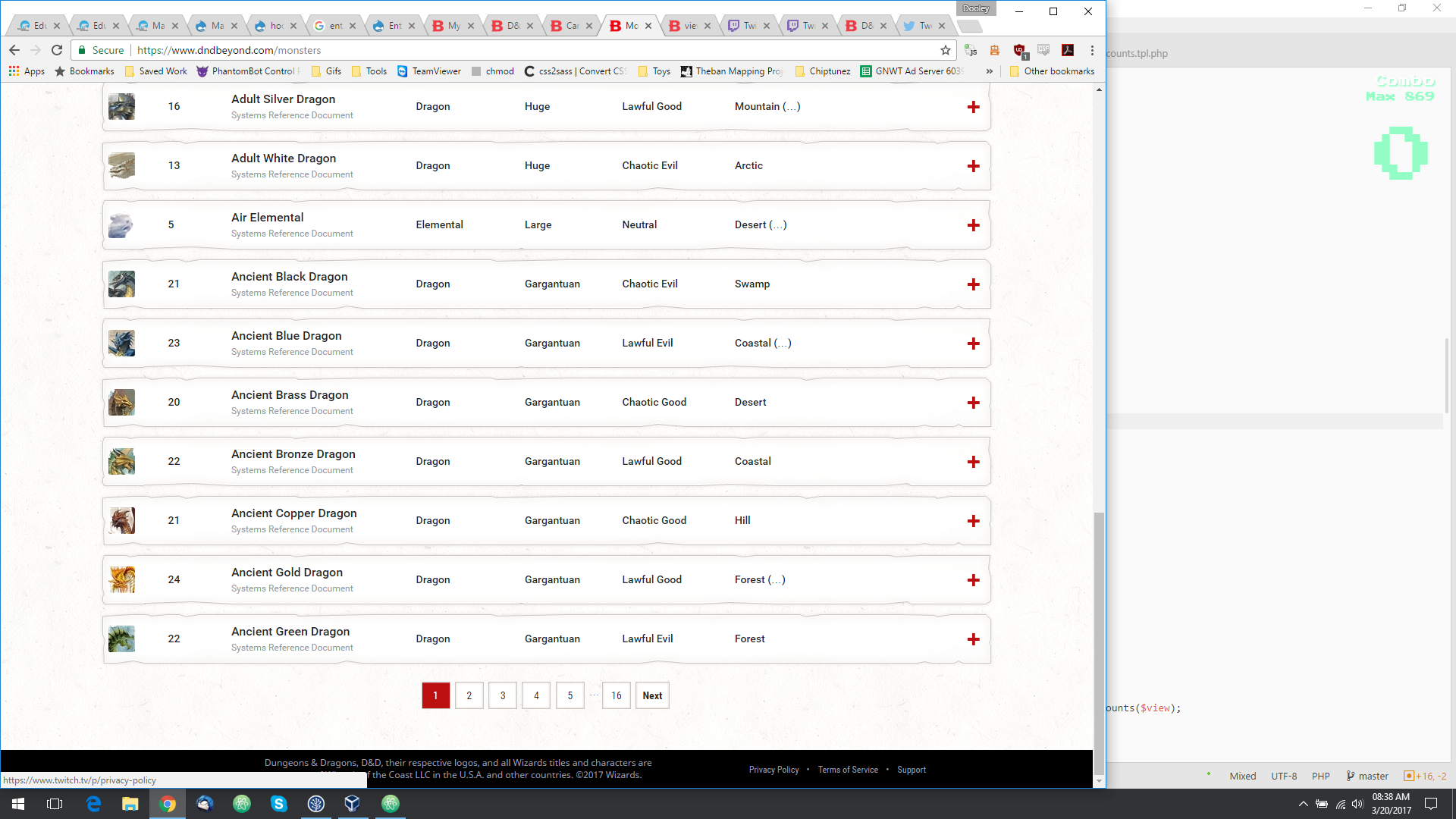The image size is (1456, 819).
Task: Open the Terms of Service footer link
Action: point(848,770)
